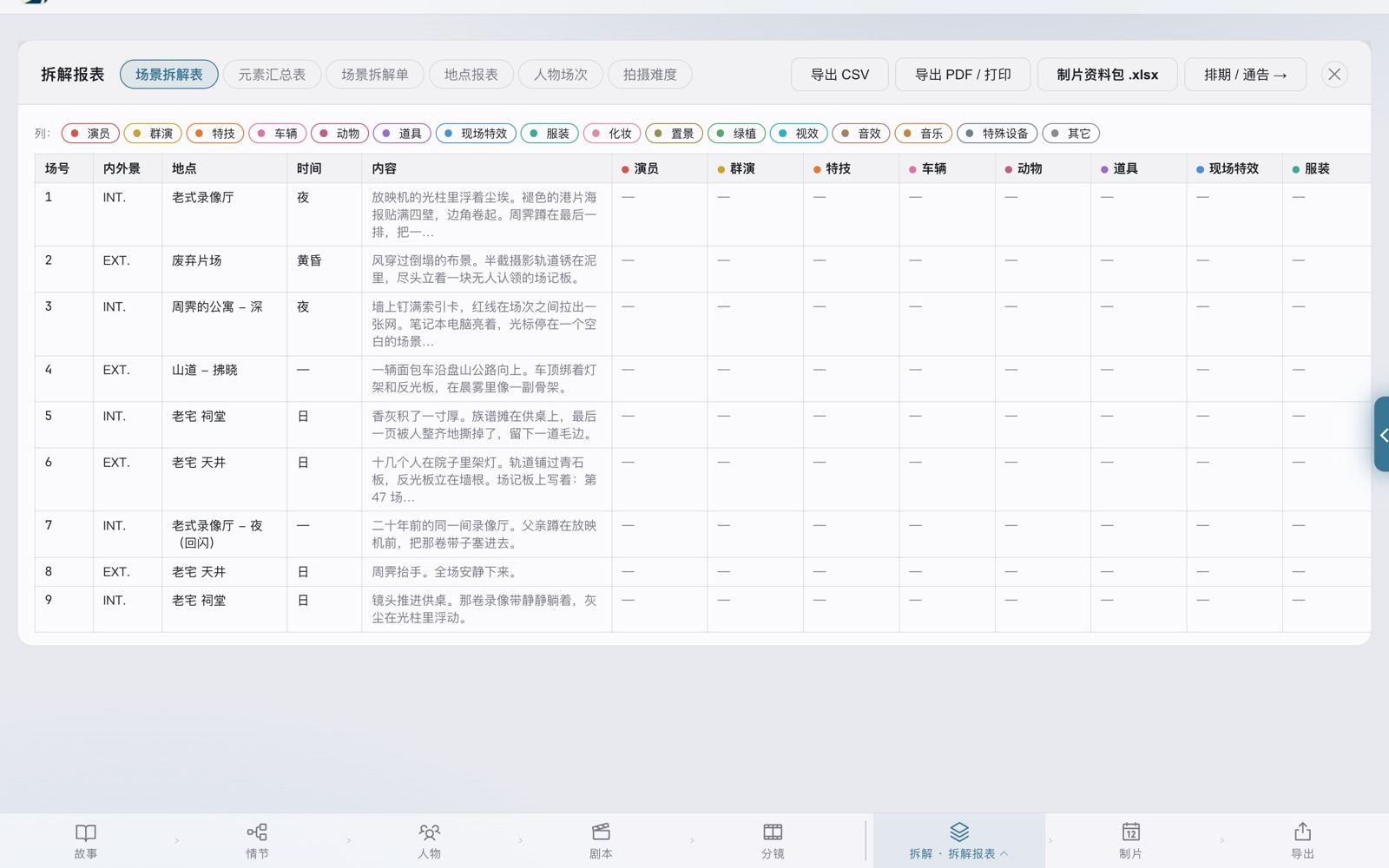
Task: Toggle the 服装 column chip
Action: 550,134
